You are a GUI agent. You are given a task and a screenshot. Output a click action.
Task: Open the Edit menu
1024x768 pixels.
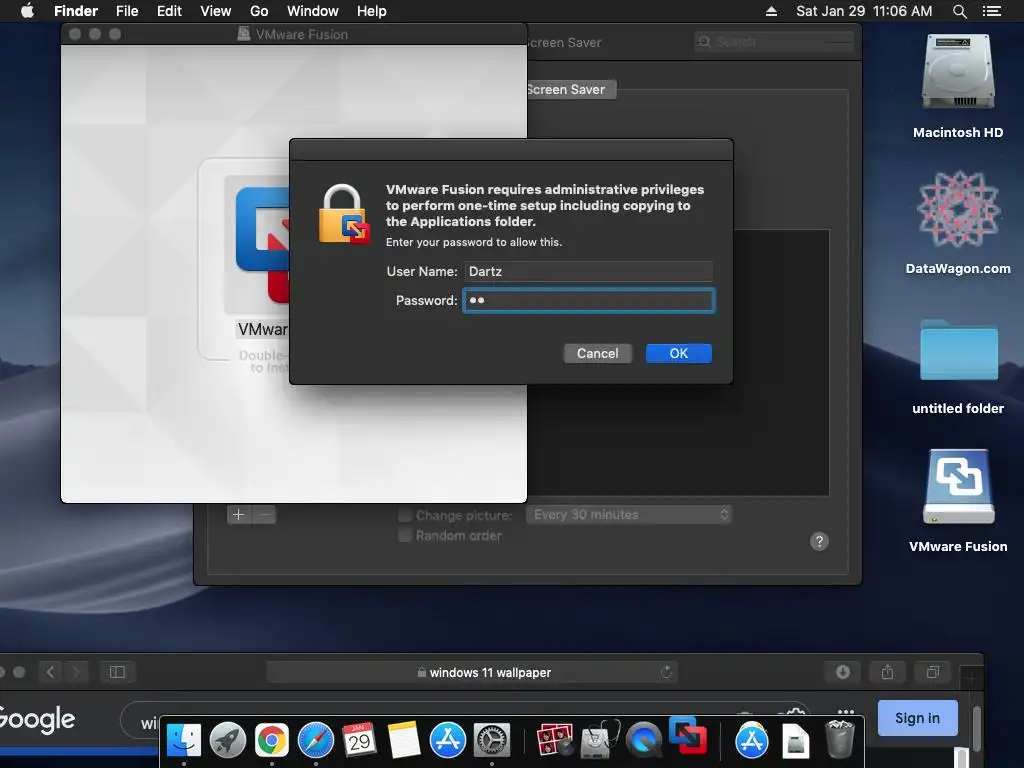click(169, 11)
